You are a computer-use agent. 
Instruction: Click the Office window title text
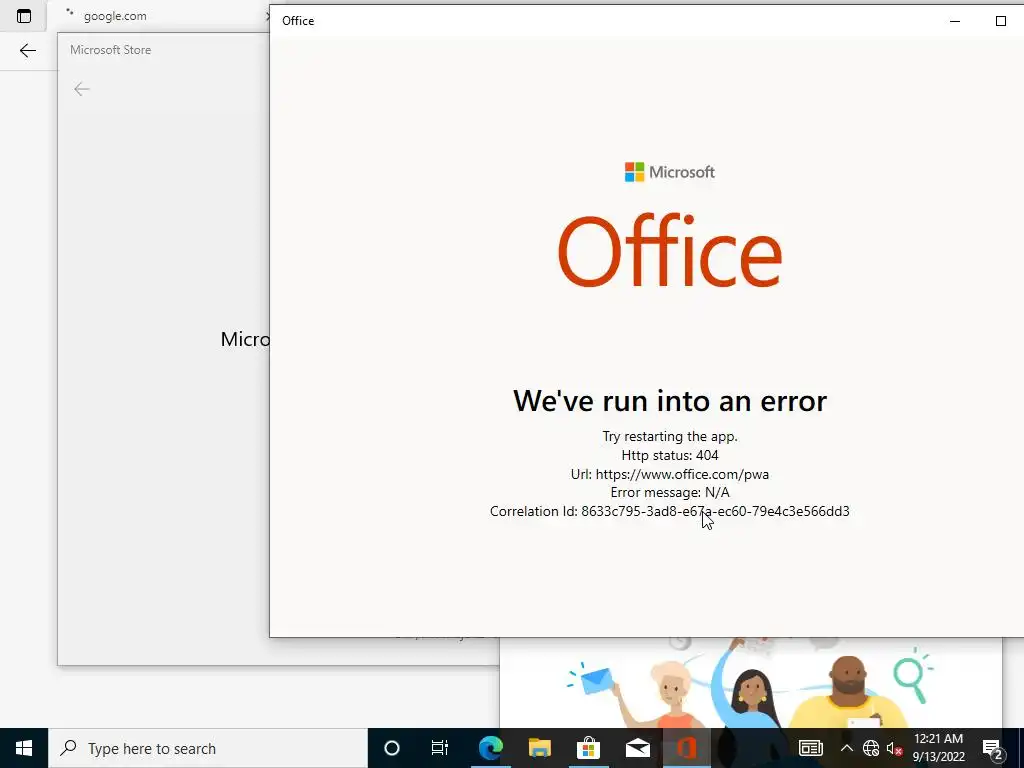[298, 21]
